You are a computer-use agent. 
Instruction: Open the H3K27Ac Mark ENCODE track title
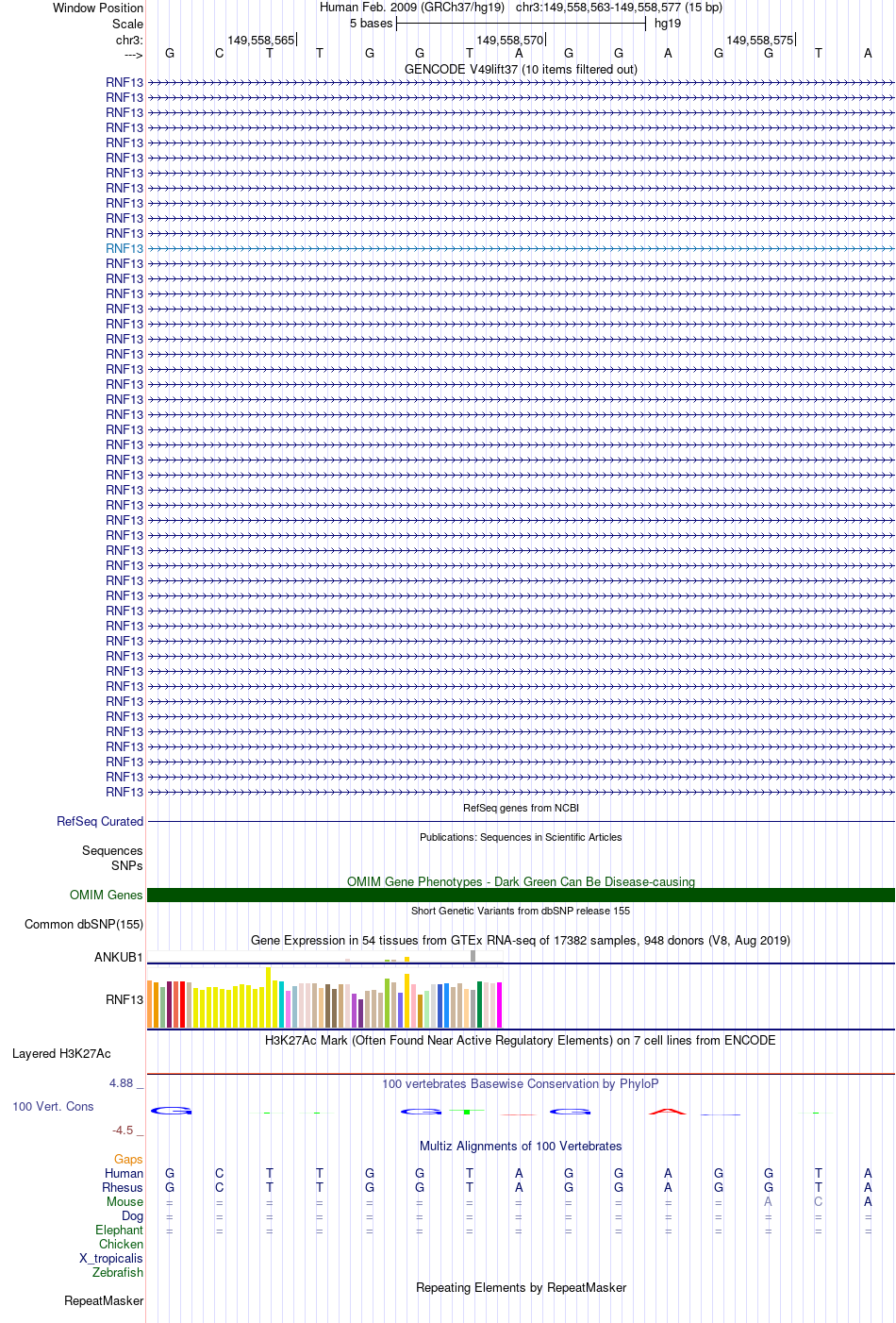(521, 1041)
